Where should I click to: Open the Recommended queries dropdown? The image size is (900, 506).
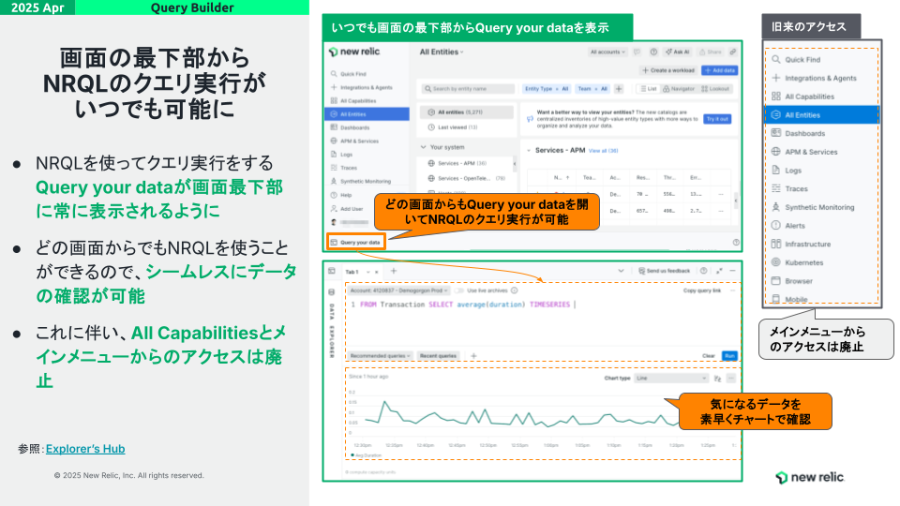[x=380, y=356]
